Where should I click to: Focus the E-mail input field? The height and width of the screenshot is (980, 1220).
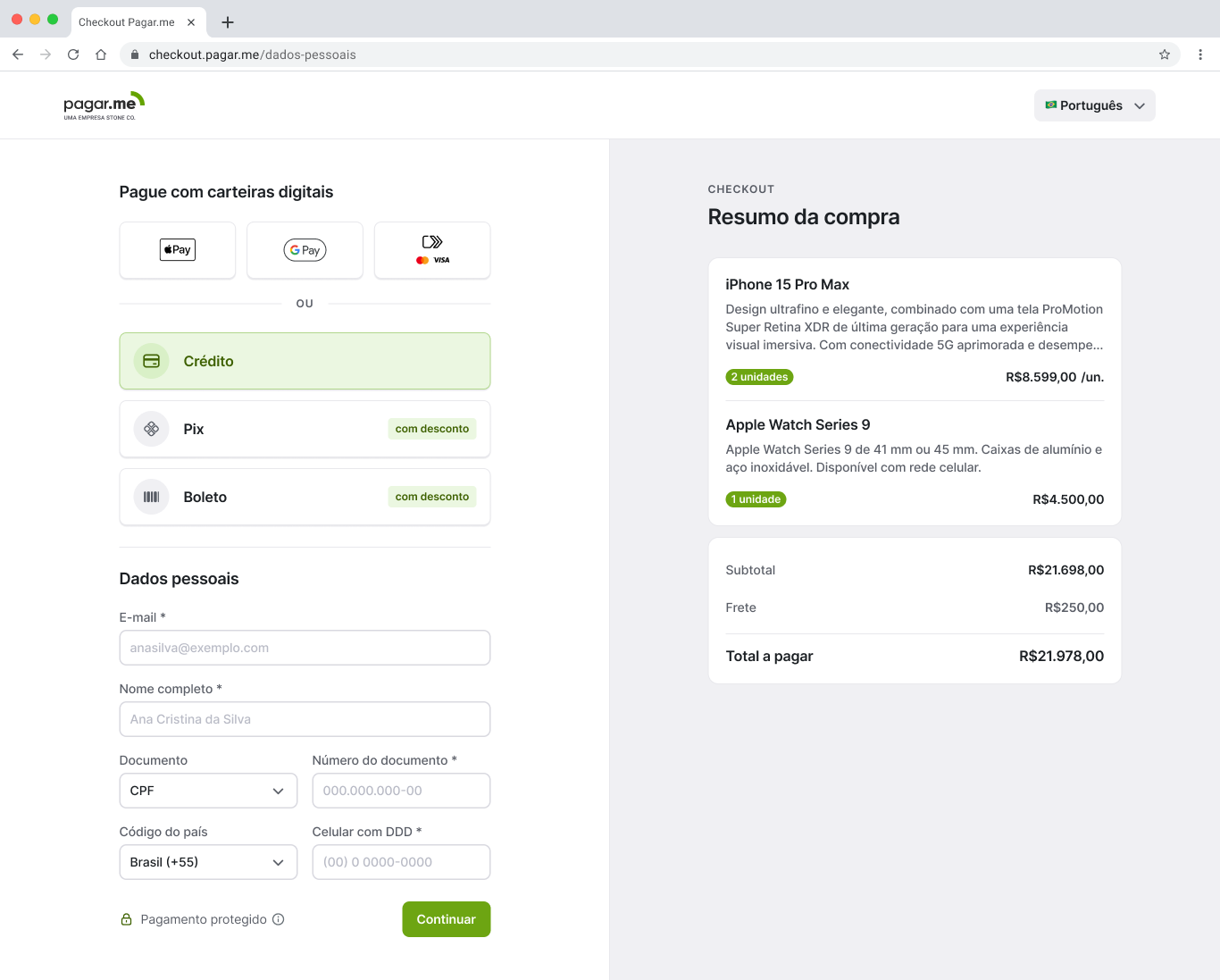305,648
